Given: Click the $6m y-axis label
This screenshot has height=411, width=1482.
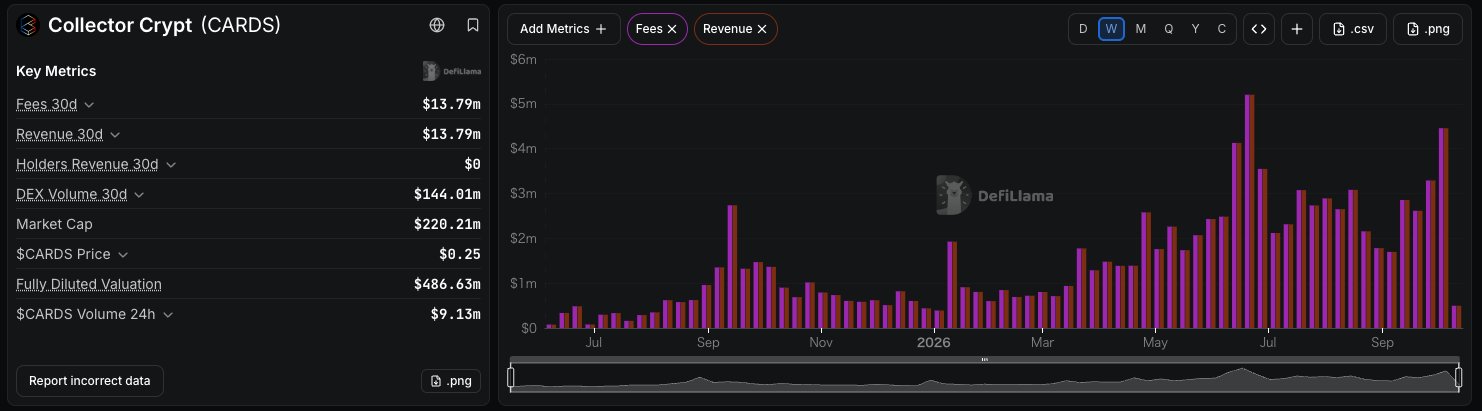Looking at the screenshot, I should pyautogui.click(x=524, y=59).
